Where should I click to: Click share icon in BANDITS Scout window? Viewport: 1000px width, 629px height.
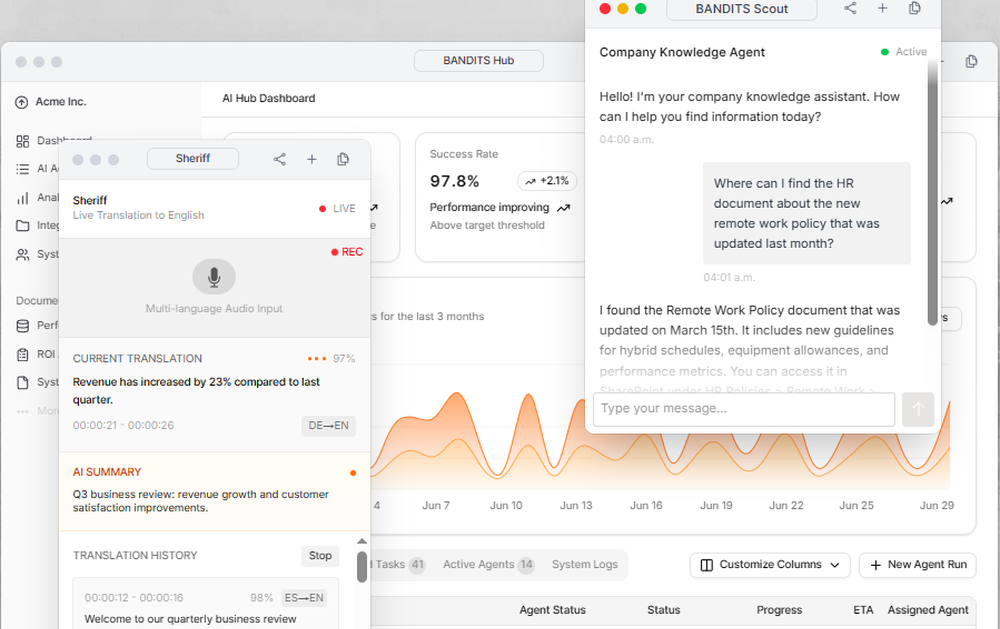point(850,8)
